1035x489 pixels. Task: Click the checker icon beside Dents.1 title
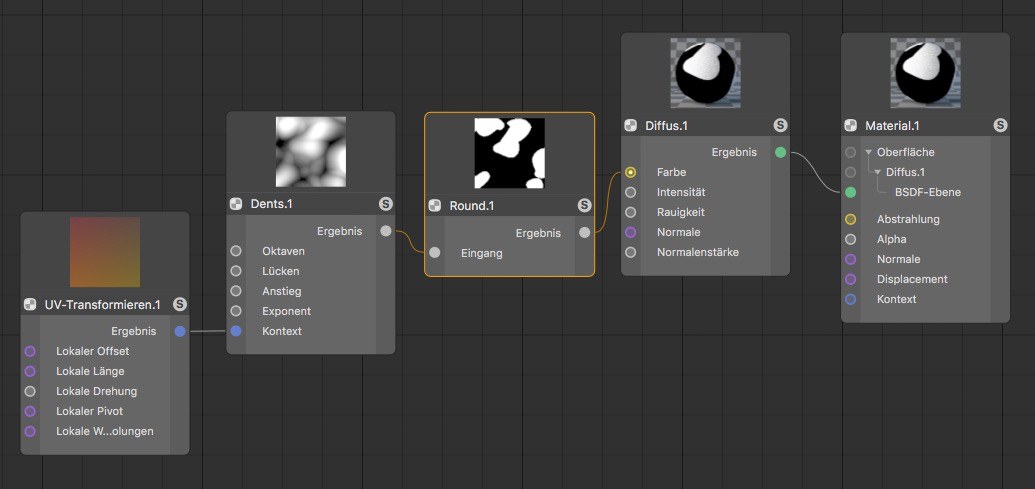point(236,204)
